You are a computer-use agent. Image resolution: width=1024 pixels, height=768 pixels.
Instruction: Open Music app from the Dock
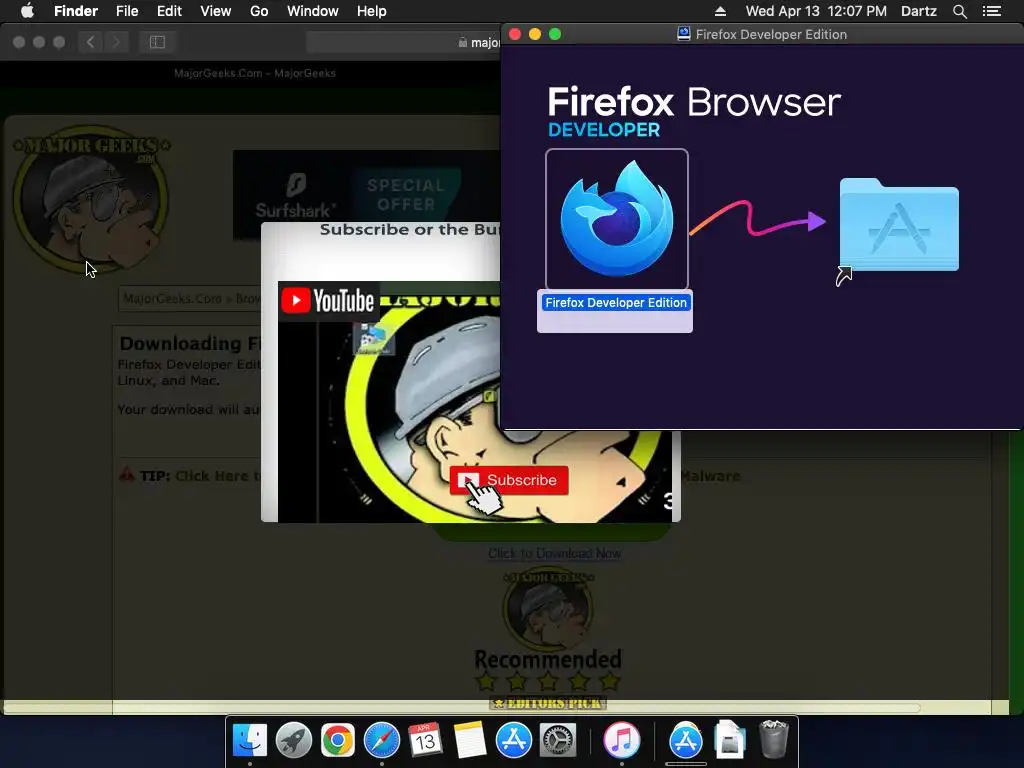tap(621, 740)
